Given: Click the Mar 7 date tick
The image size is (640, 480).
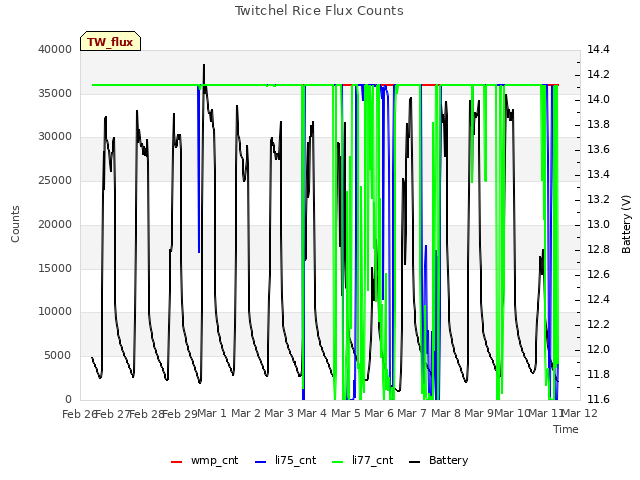Looking at the screenshot, I should (412, 414).
